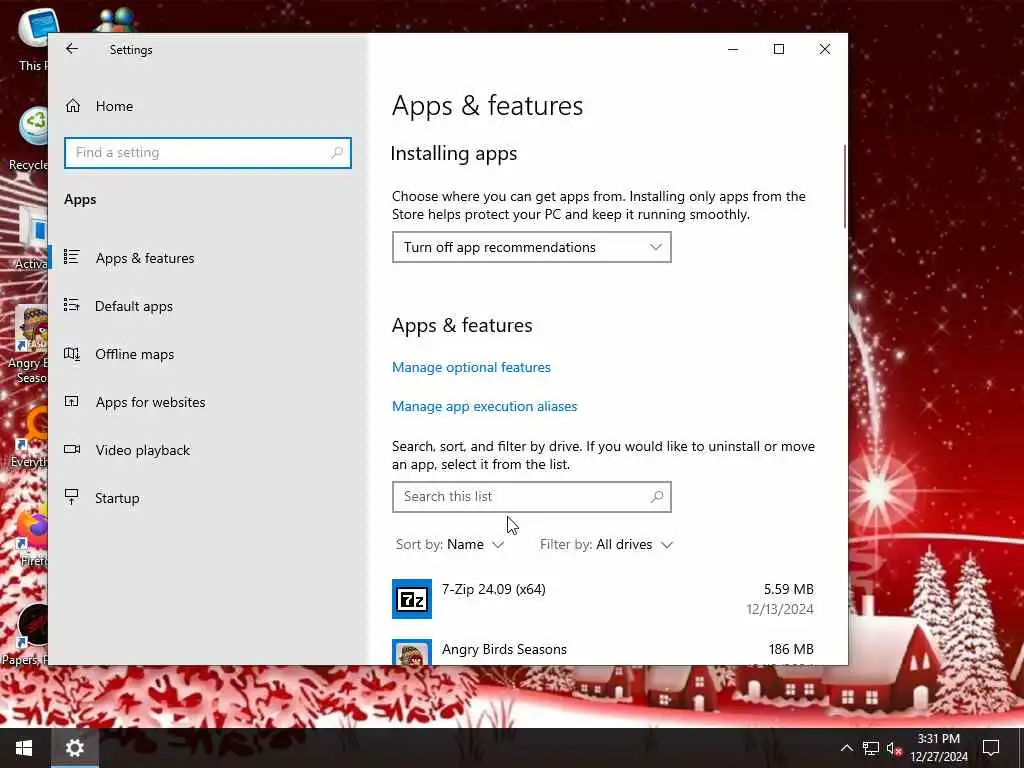Viewport: 1024px width, 768px height.
Task: Open Apps for websites section
Action: coord(208,402)
